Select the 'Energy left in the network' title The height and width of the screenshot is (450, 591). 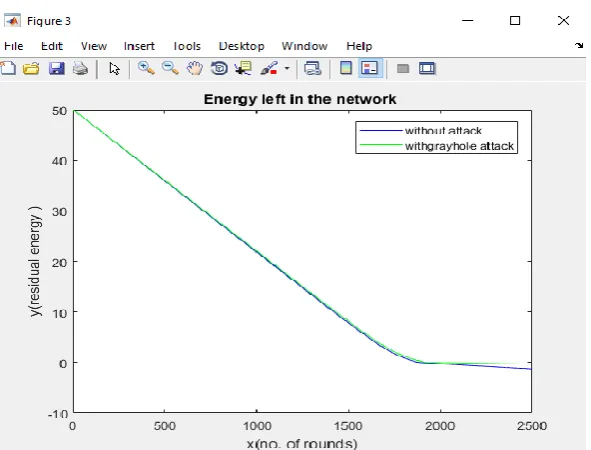click(x=300, y=99)
